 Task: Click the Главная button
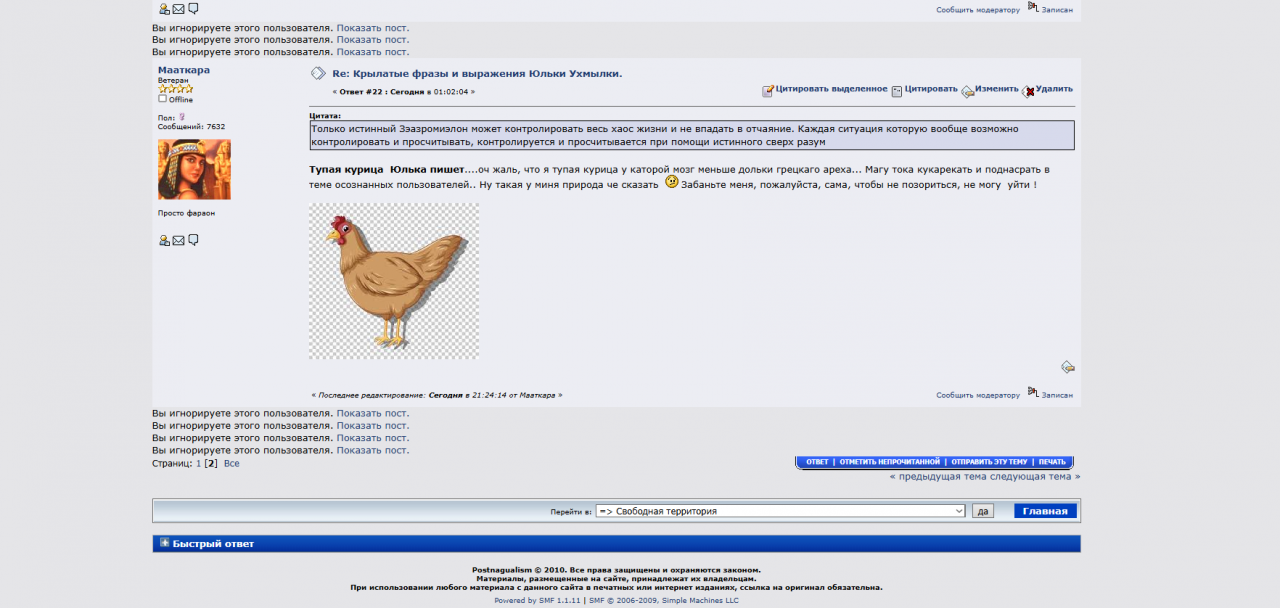click(1045, 511)
